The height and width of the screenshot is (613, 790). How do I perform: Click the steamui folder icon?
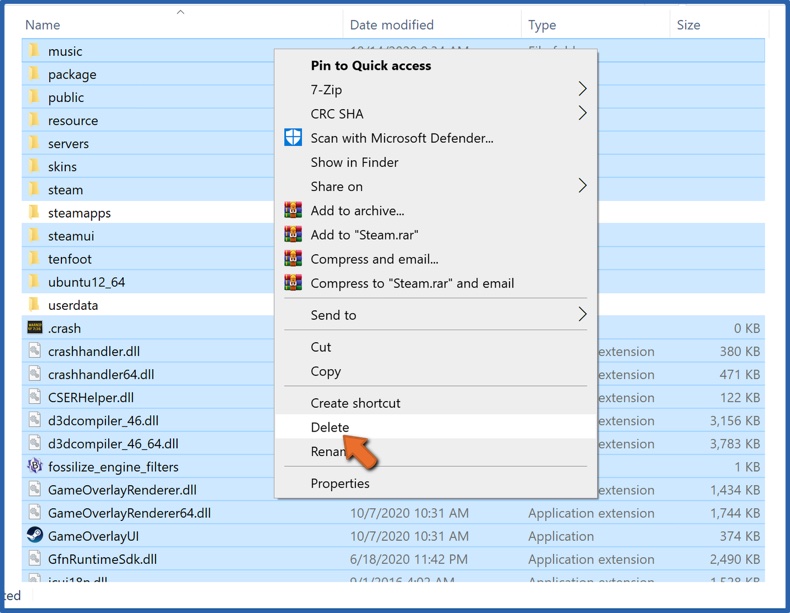tap(34, 235)
